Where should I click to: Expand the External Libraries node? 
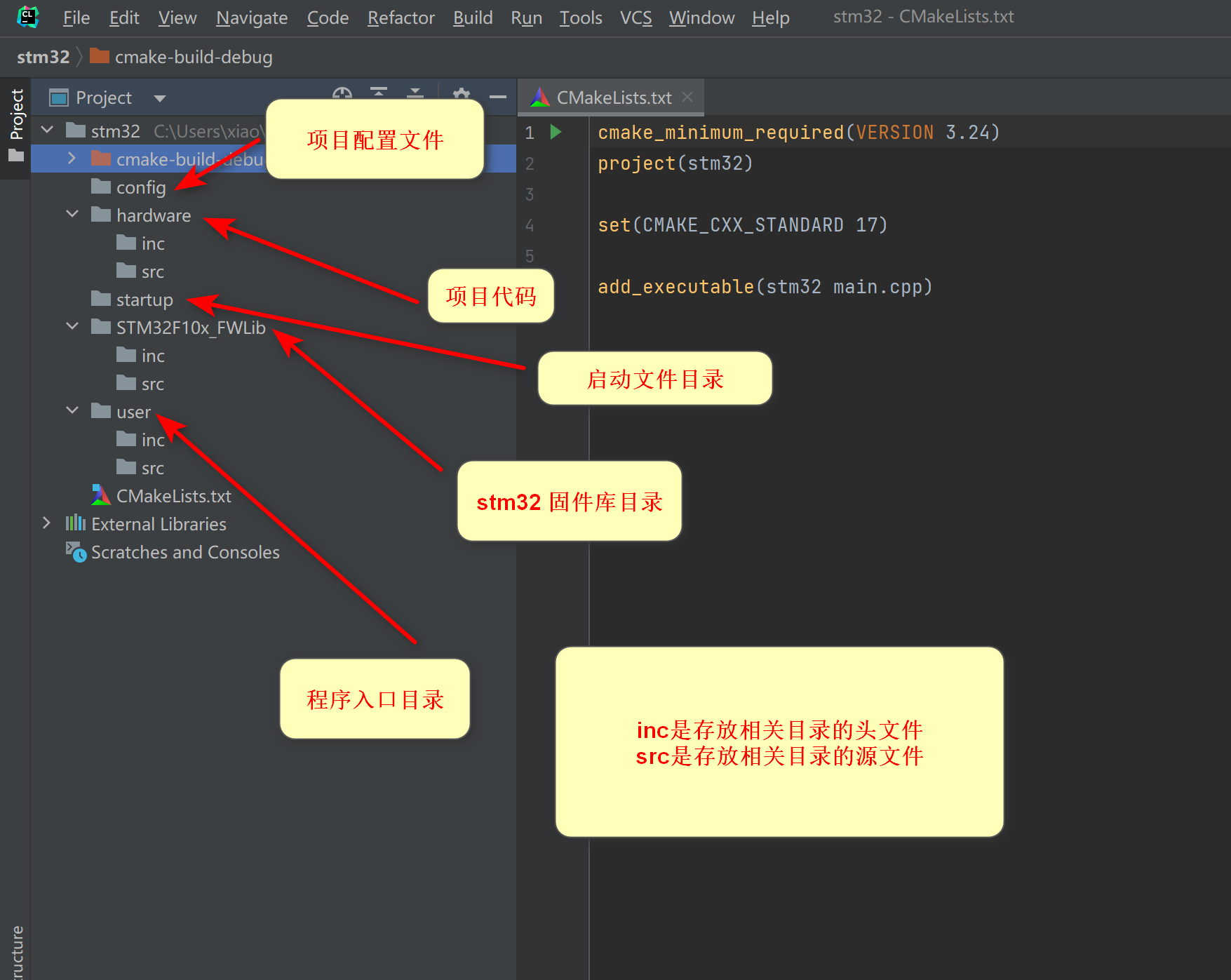[47, 523]
